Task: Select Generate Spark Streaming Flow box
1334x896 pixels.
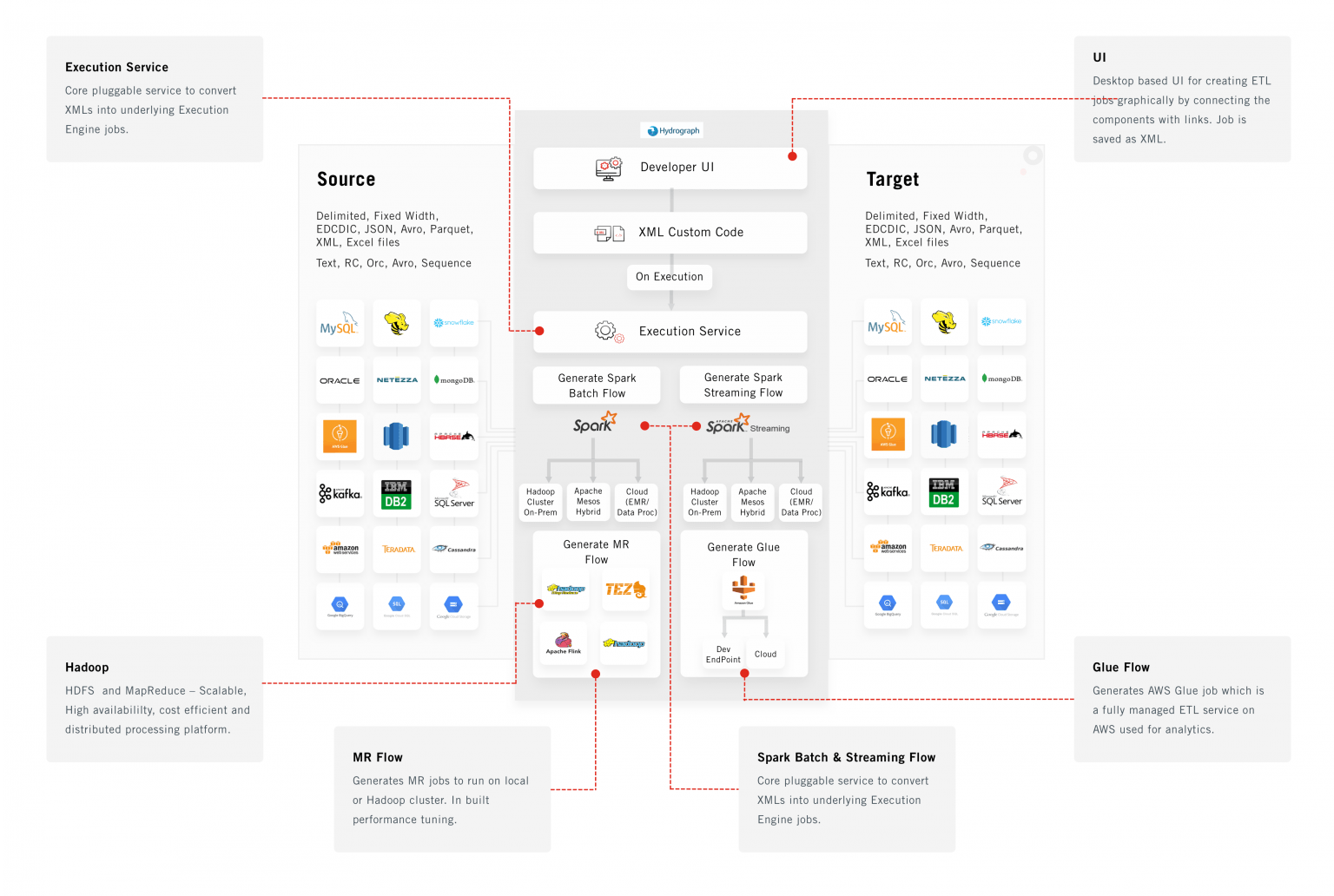Action: [x=743, y=385]
